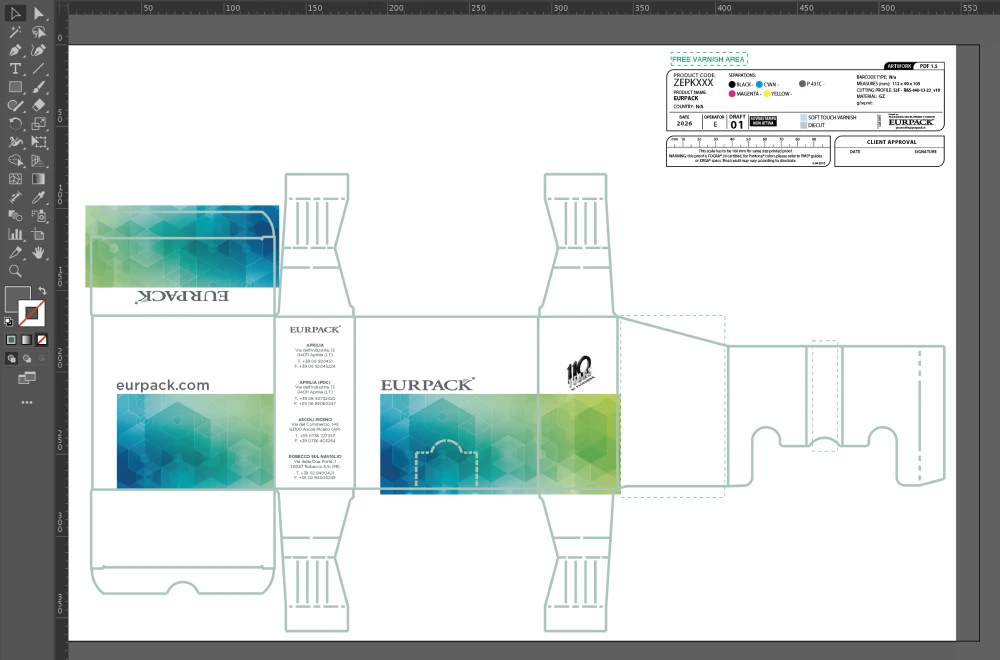Select the Selection tool arrow
Image resolution: width=1000 pixels, height=660 pixels.
pos(15,13)
